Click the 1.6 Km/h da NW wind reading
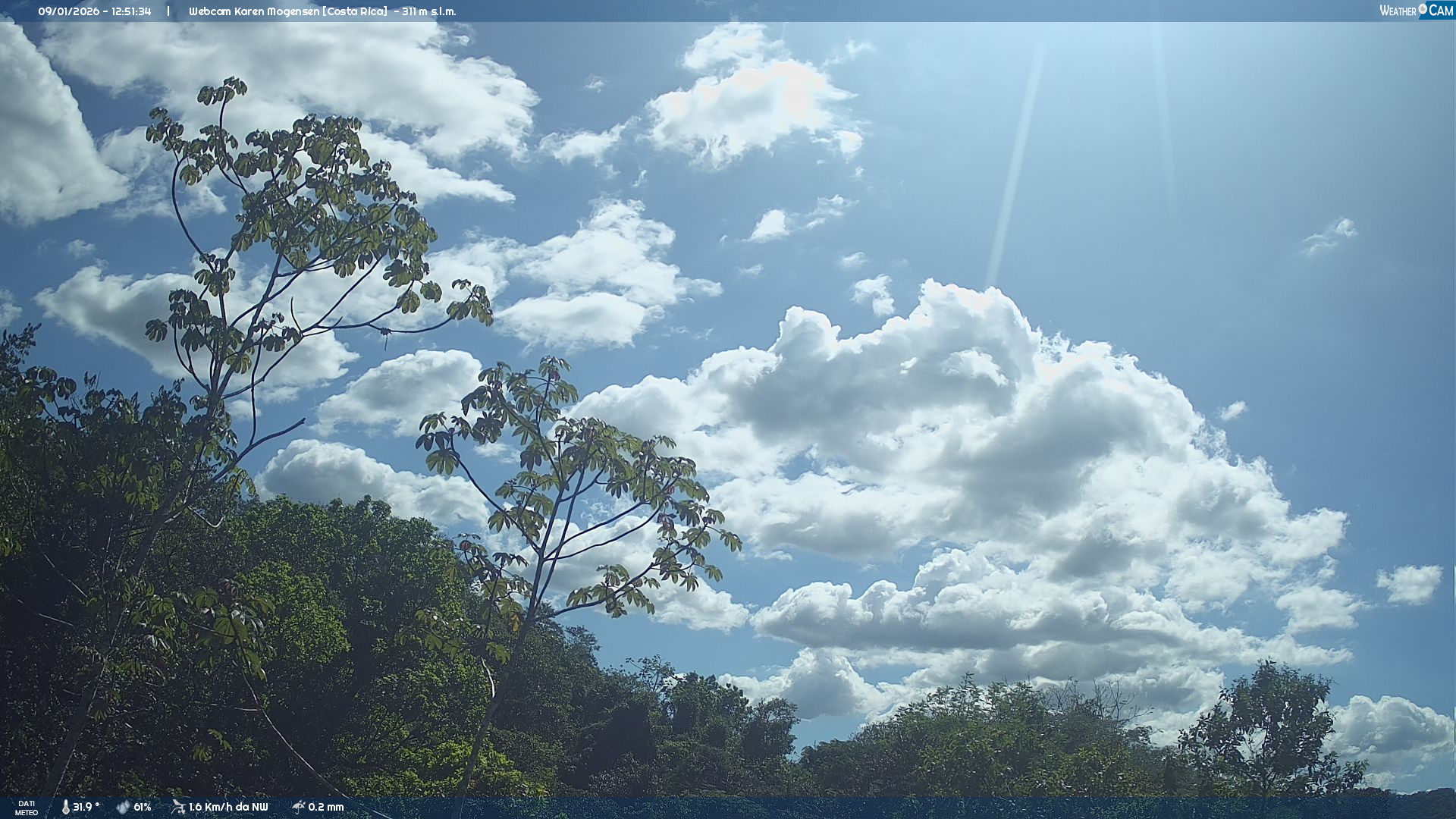 click(228, 807)
